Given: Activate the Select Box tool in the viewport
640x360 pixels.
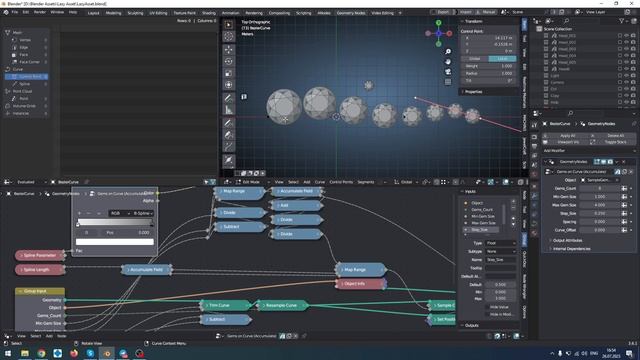Looking at the screenshot, I should click(229, 25).
